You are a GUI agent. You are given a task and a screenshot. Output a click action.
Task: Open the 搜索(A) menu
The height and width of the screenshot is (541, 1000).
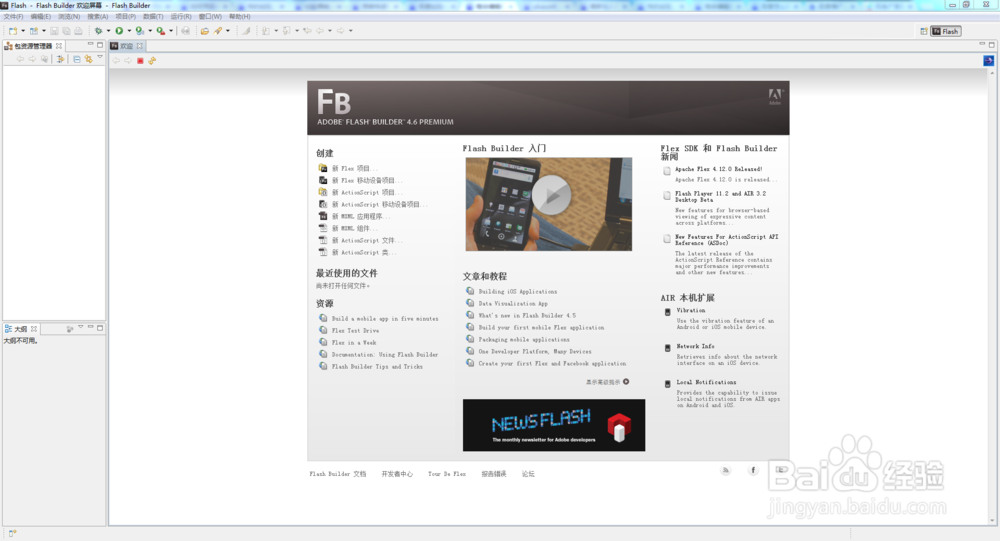[x=98, y=17]
